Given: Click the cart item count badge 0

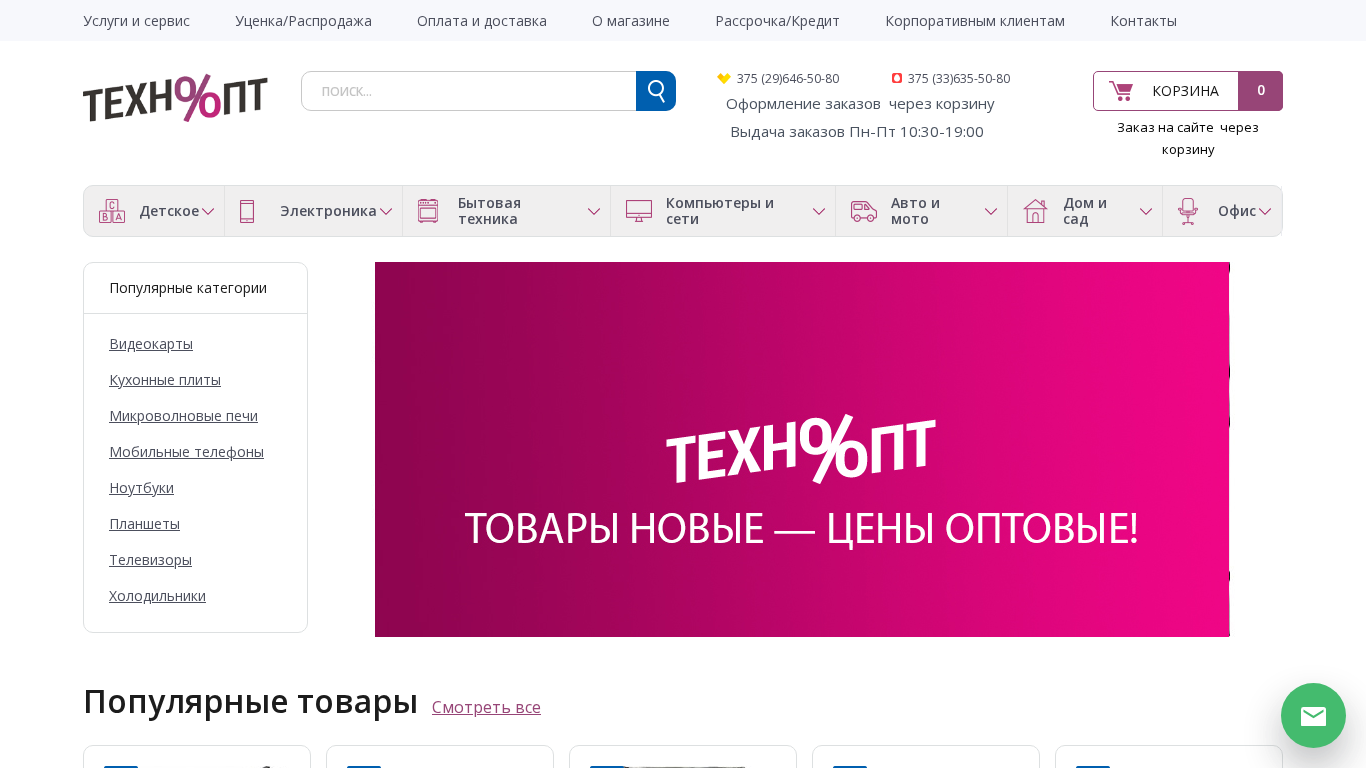Looking at the screenshot, I should [1261, 91].
